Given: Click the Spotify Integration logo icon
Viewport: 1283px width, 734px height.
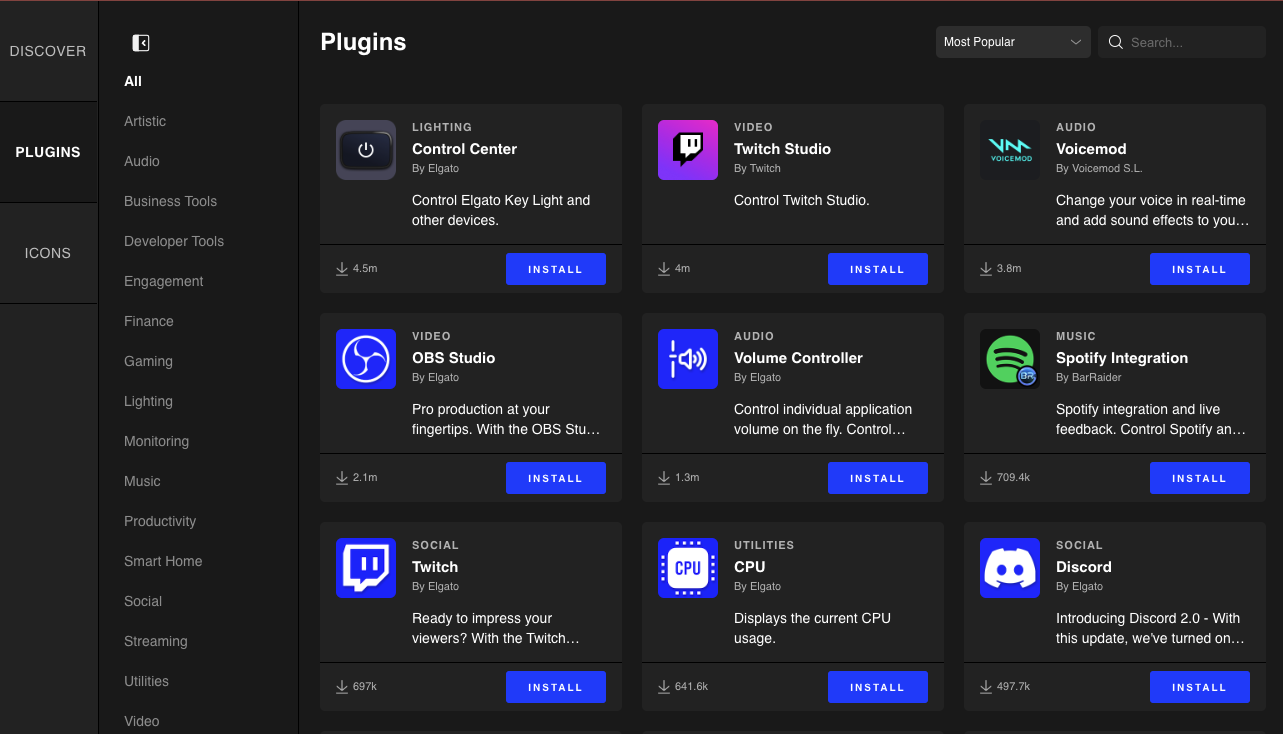Looking at the screenshot, I should [1010, 359].
